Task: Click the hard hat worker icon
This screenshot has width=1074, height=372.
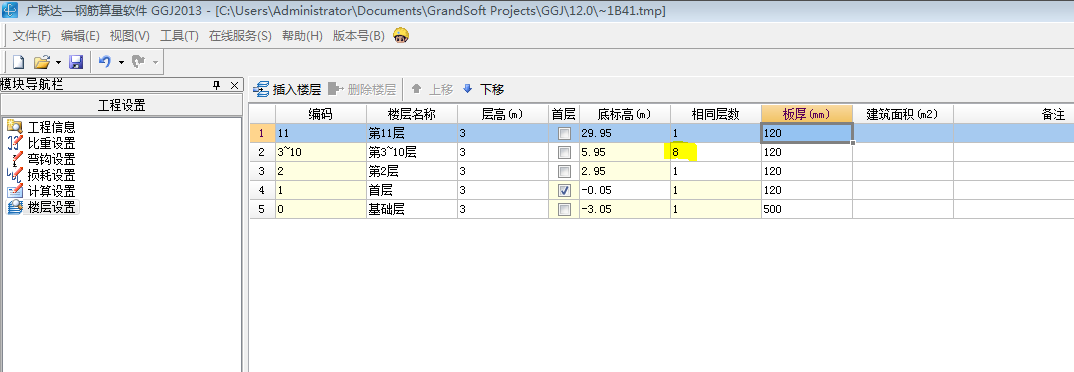Action: click(x=401, y=36)
